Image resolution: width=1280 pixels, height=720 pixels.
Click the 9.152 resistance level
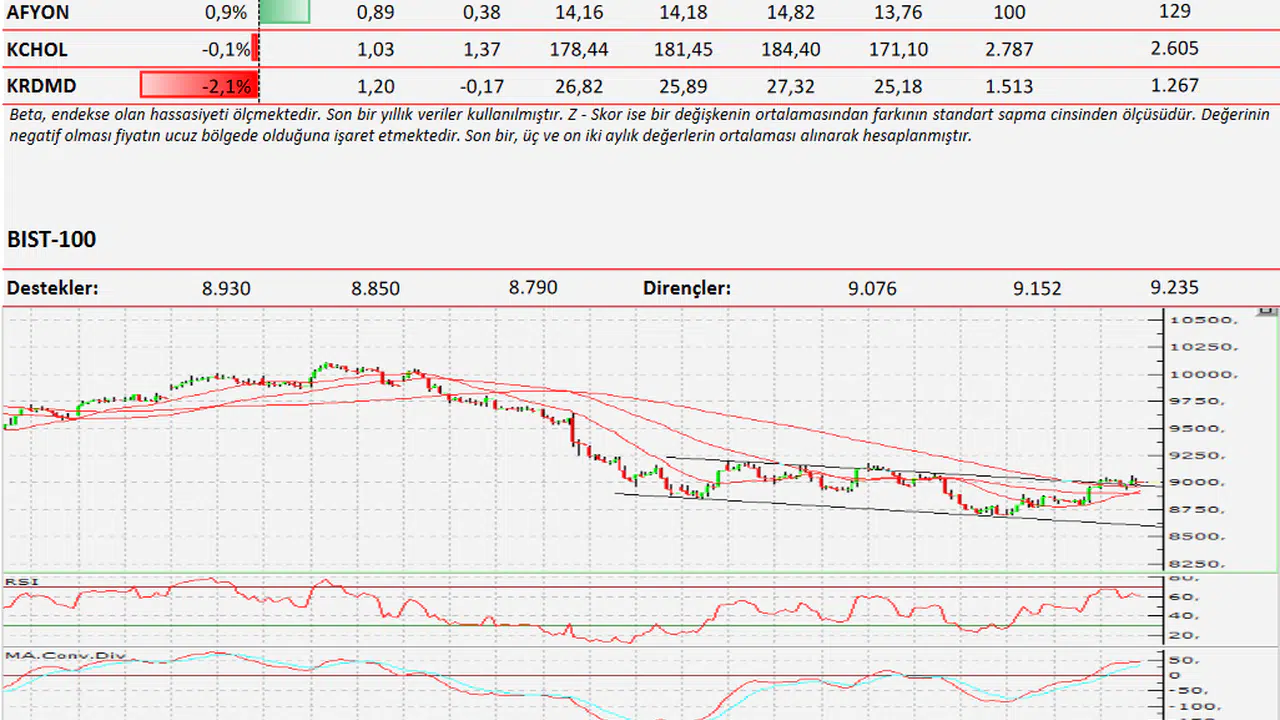click(1037, 289)
